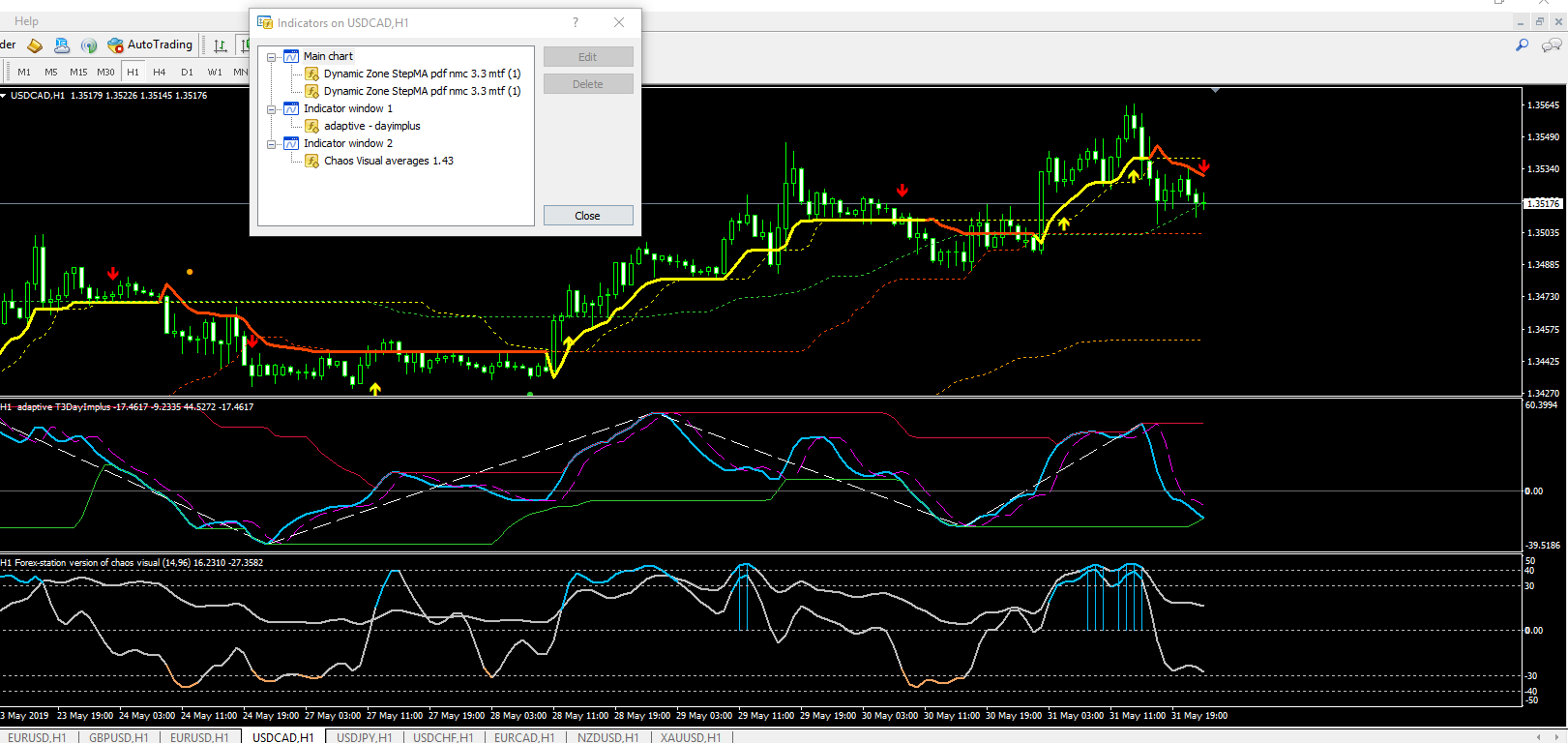
Task: Switch to the first EURUSD,H1 chart tab
Action: [37, 737]
